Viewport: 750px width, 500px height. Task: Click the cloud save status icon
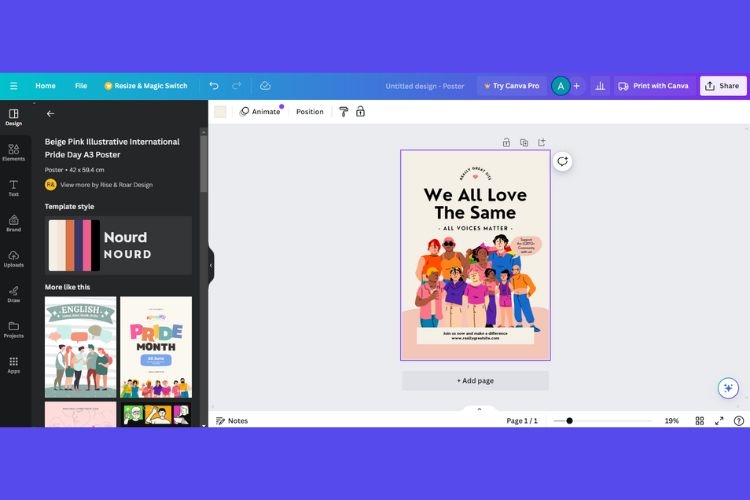(265, 86)
